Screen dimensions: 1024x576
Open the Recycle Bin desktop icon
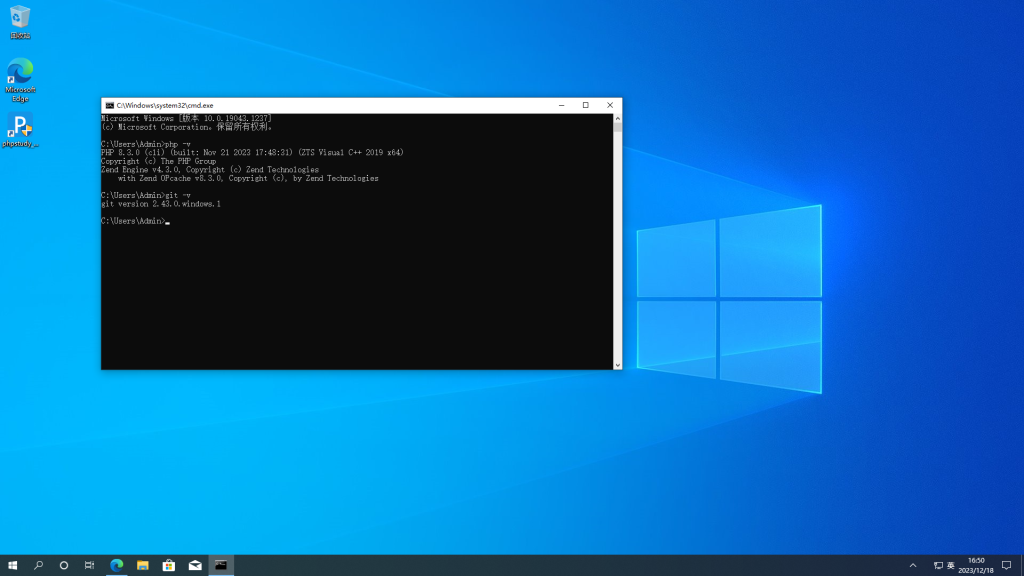point(20,22)
